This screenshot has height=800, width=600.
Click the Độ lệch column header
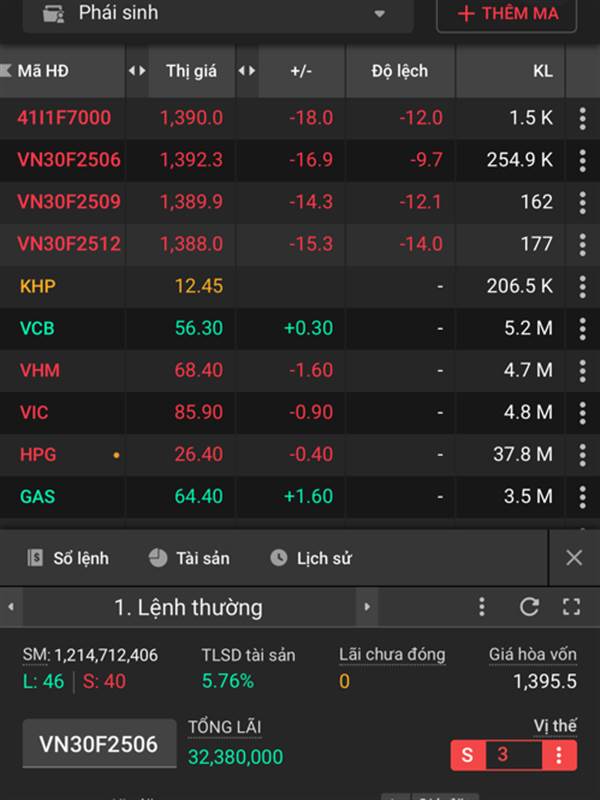[x=400, y=71]
